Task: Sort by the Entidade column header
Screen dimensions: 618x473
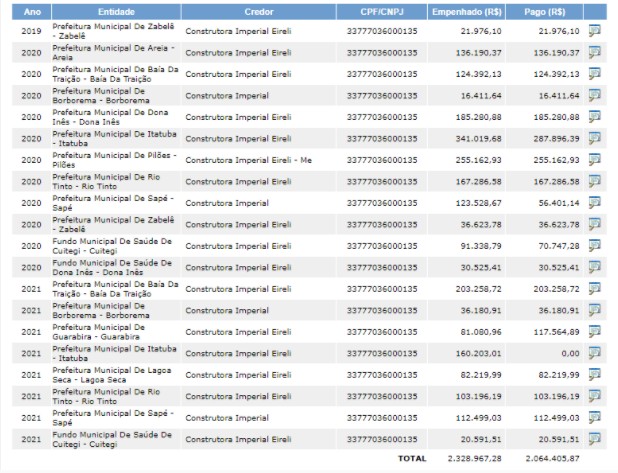Action: (116, 12)
